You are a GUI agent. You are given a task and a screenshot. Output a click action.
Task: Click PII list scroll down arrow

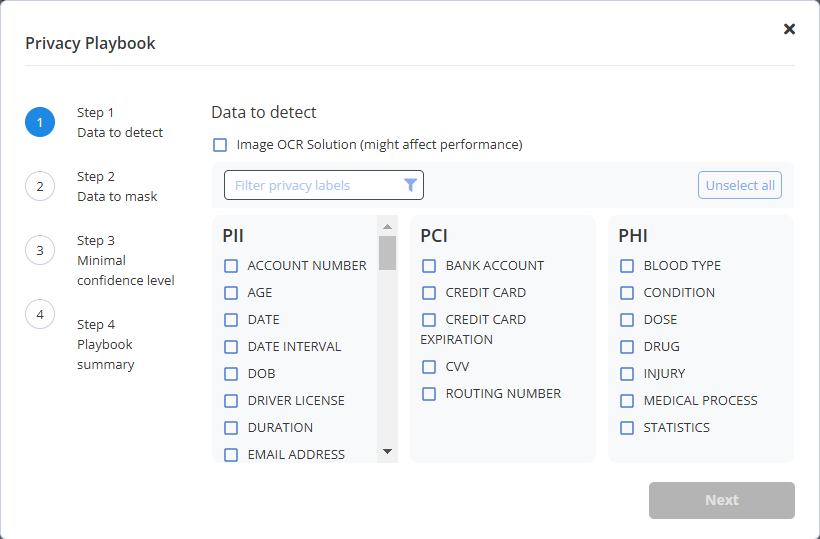coord(388,451)
